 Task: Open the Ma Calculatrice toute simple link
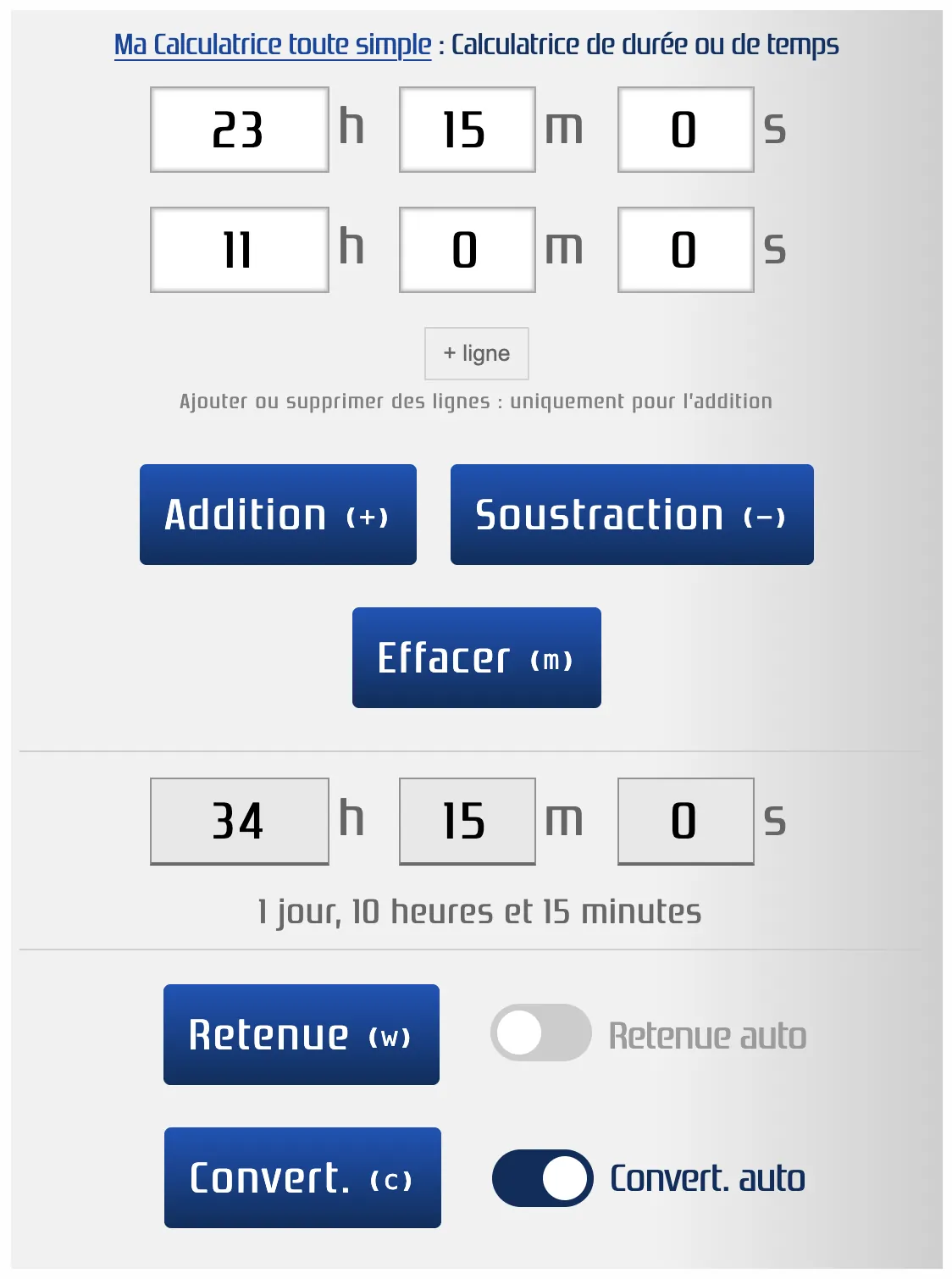(x=271, y=44)
